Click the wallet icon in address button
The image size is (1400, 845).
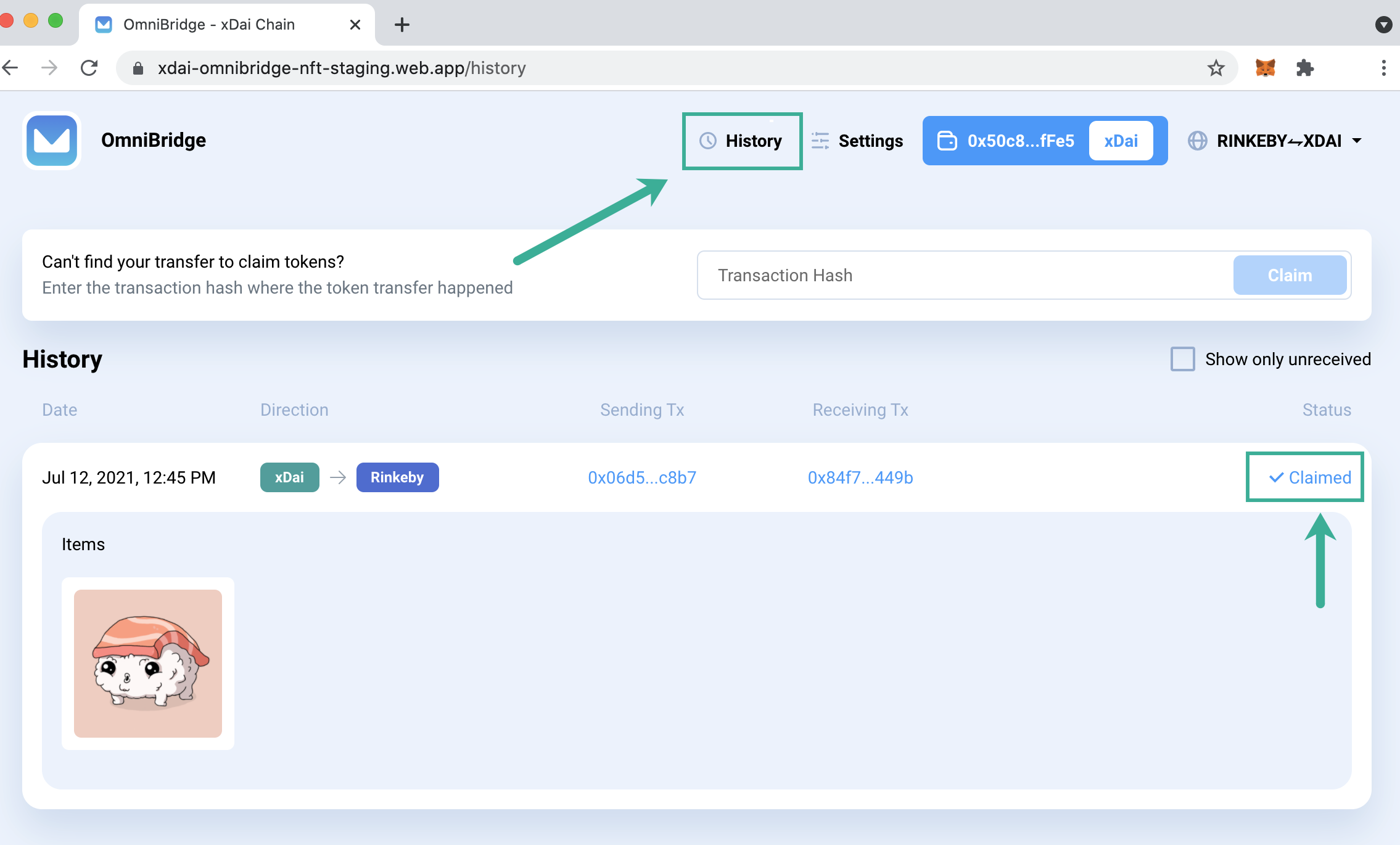(947, 141)
